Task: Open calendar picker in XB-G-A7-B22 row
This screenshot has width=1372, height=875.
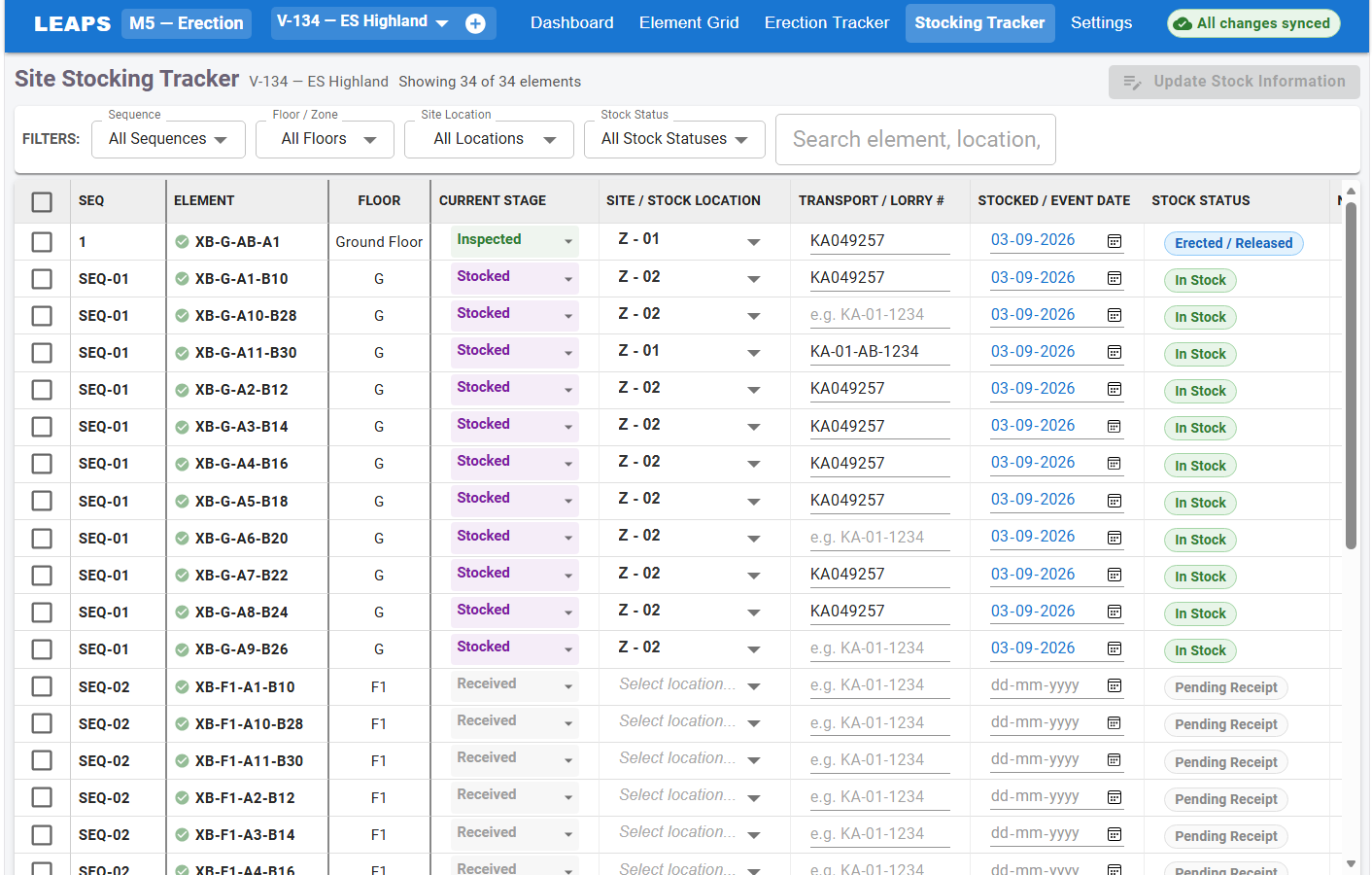Action: click(x=1115, y=575)
